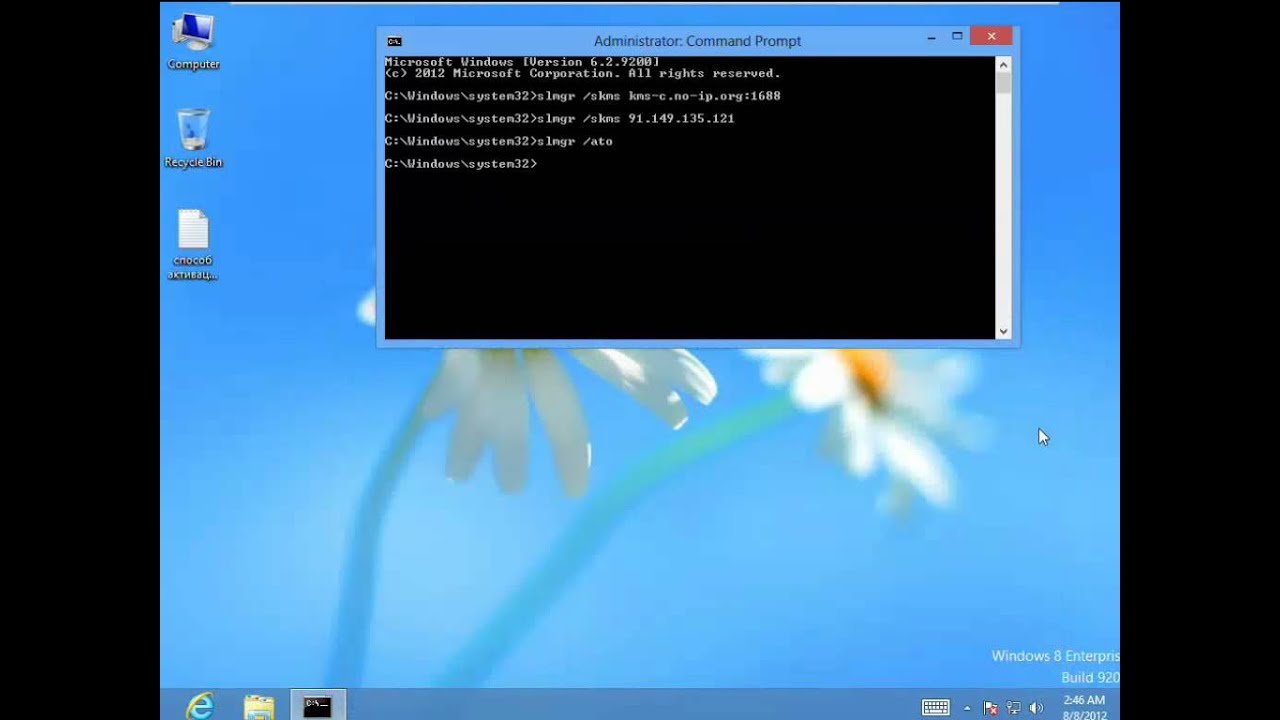Click the Command Prompt scrollbar up arrow
Viewport: 1280px width, 720px height.
coord(1003,64)
